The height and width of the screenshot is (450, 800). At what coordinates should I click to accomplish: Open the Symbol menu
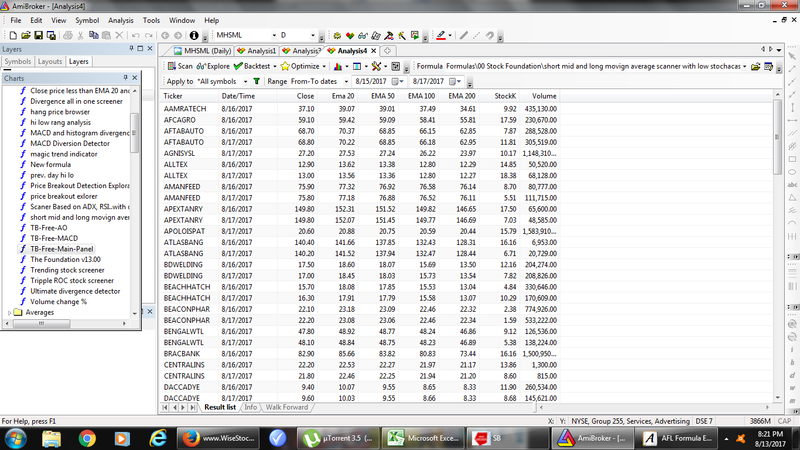point(87,20)
